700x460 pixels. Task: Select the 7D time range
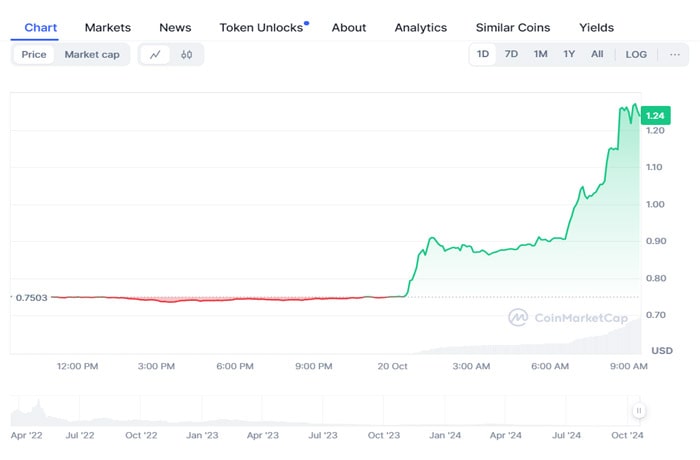[511, 54]
